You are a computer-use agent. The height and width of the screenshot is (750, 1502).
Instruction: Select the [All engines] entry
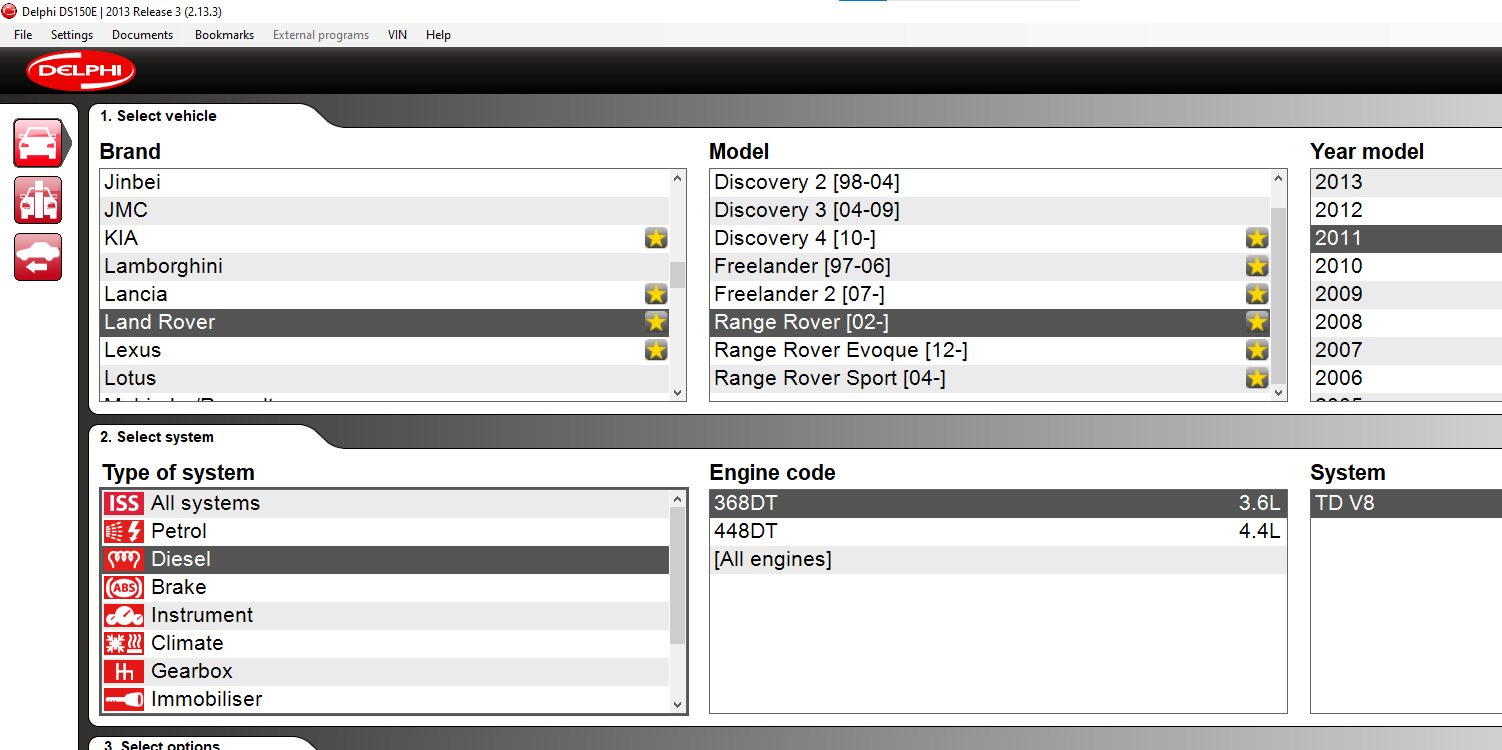998,559
